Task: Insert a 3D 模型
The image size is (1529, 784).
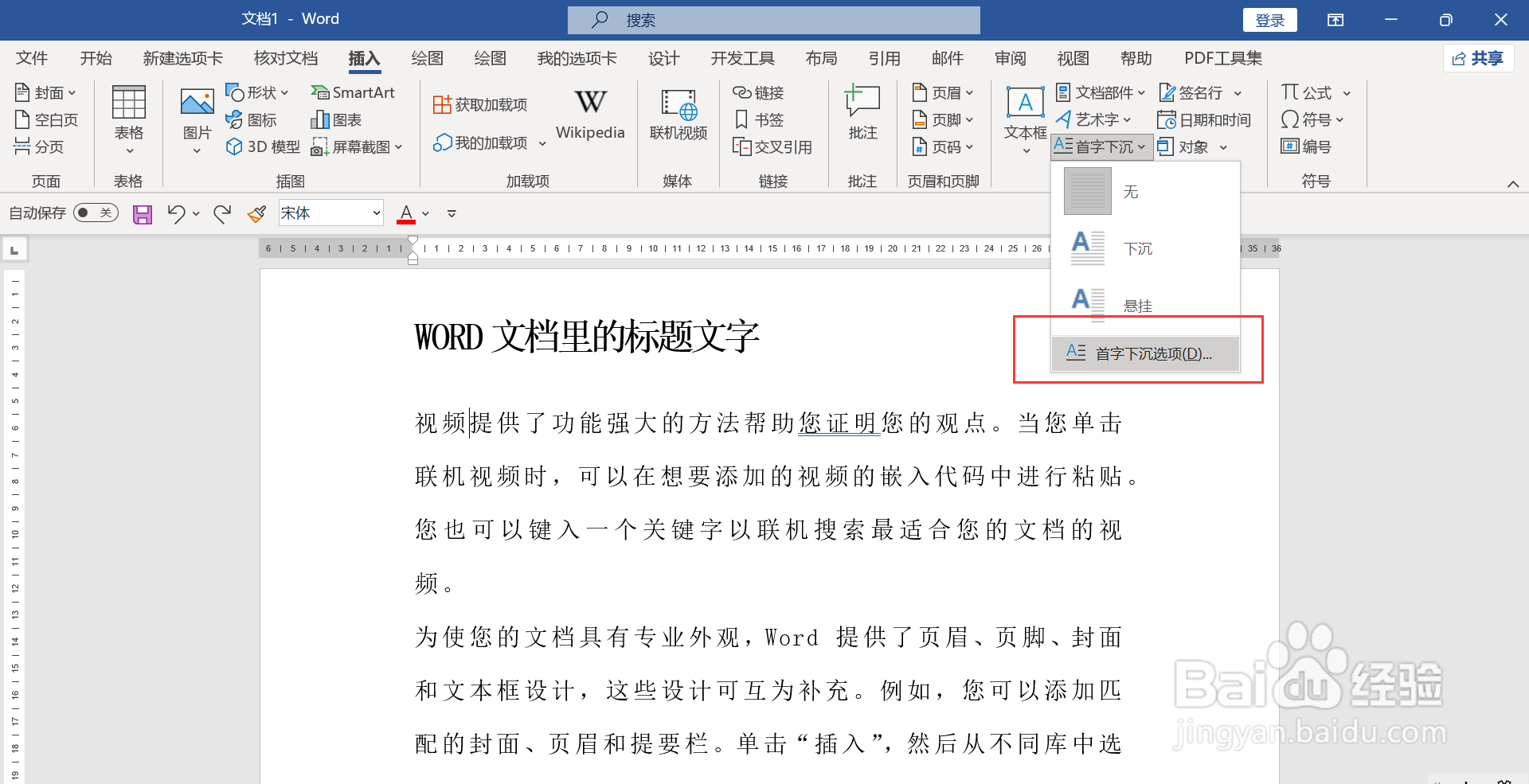Action: (263, 146)
